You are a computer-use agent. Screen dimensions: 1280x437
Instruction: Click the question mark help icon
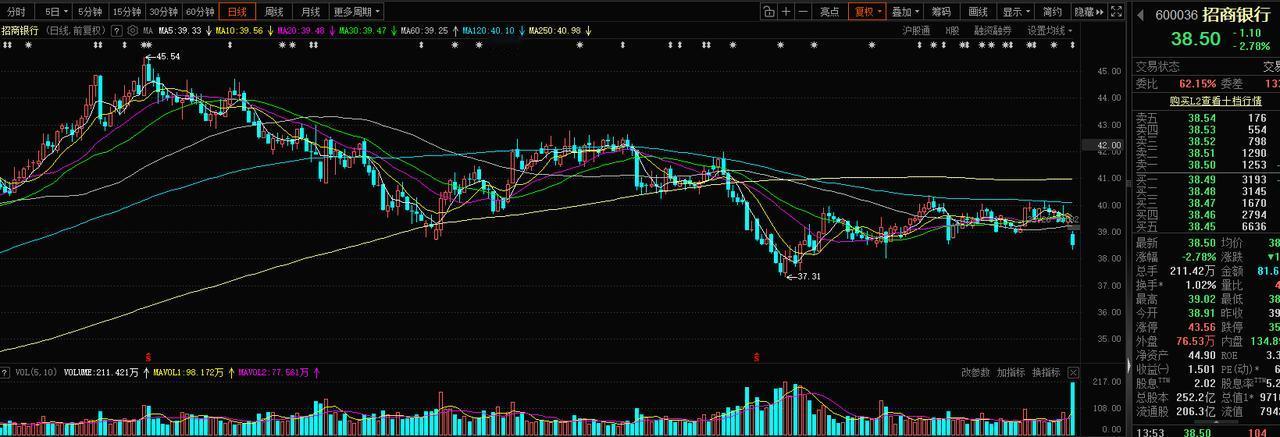coord(116,31)
